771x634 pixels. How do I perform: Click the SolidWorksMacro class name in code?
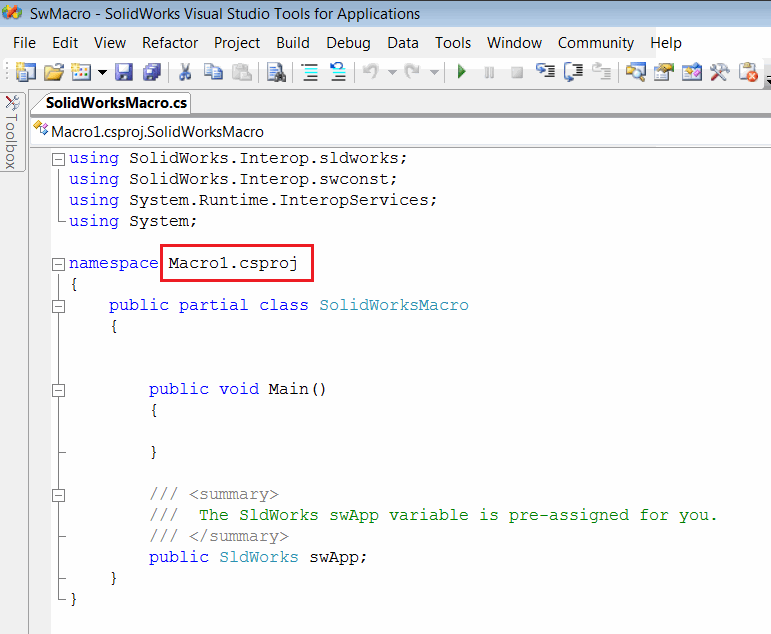pyautogui.click(x=394, y=305)
